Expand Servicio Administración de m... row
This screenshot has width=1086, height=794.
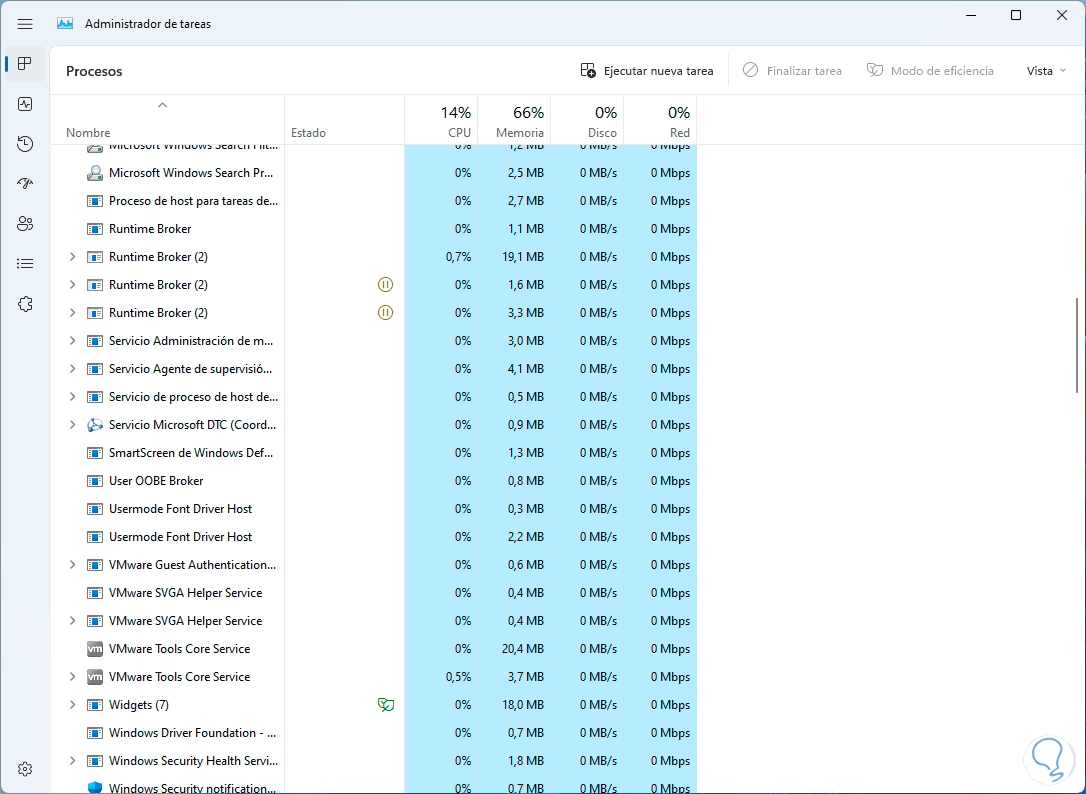(72, 341)
